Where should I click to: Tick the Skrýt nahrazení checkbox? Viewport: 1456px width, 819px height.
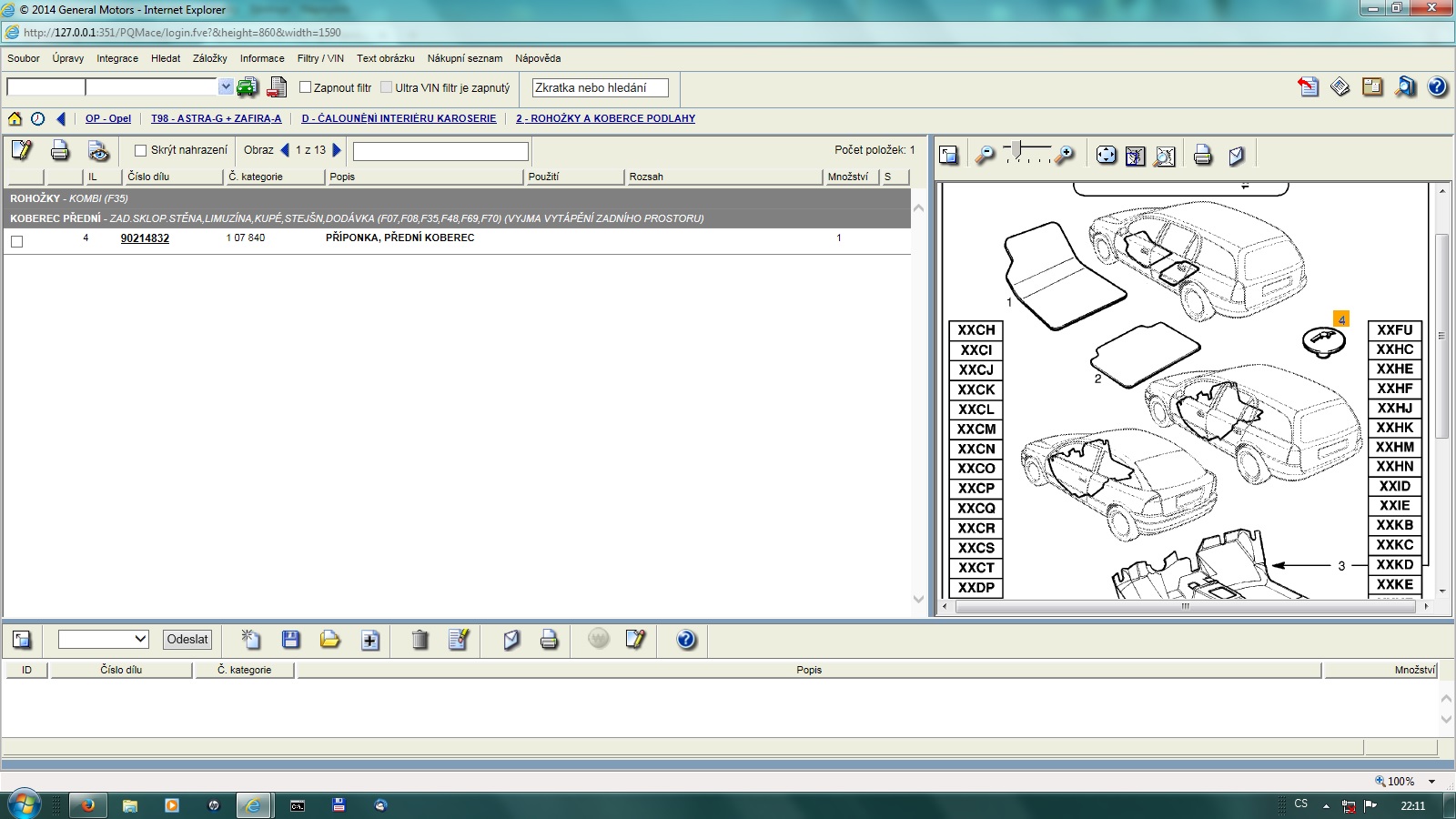(x=140, y=150)
